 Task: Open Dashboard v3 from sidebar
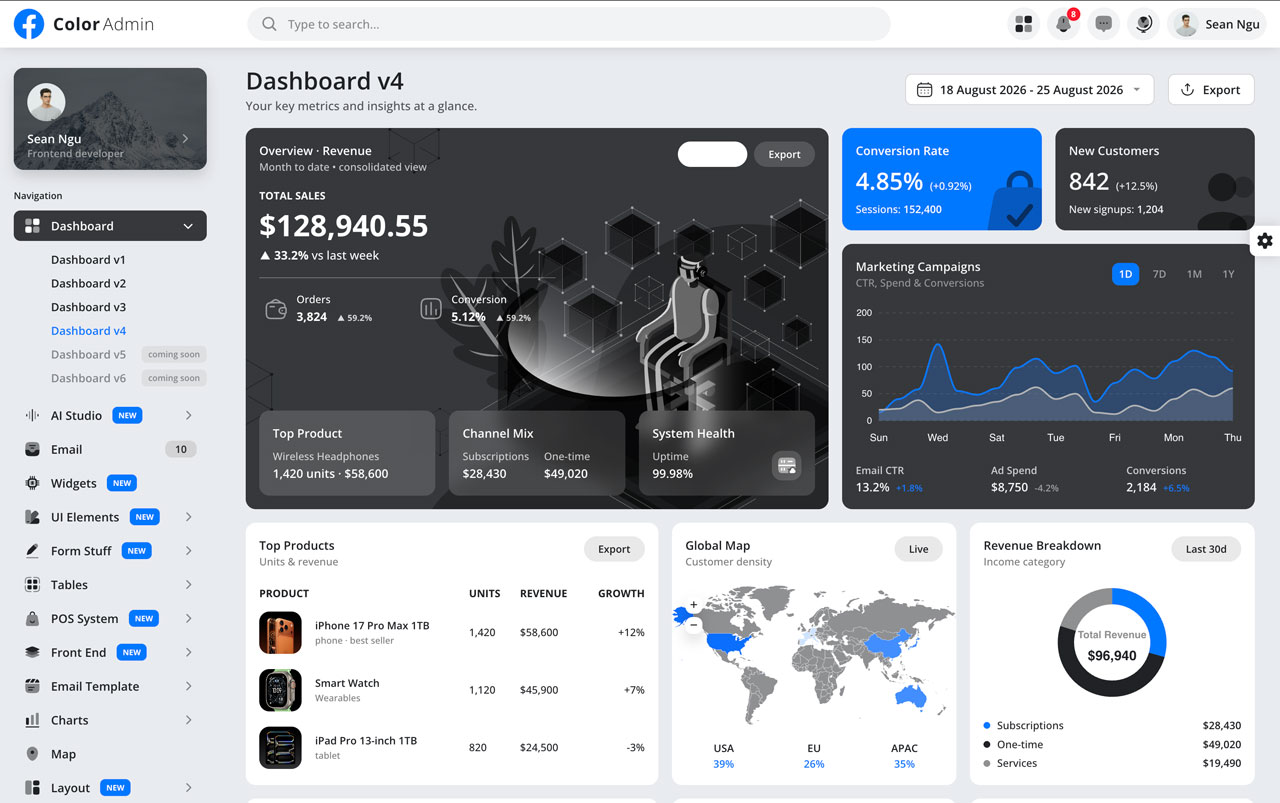[88, 307]
